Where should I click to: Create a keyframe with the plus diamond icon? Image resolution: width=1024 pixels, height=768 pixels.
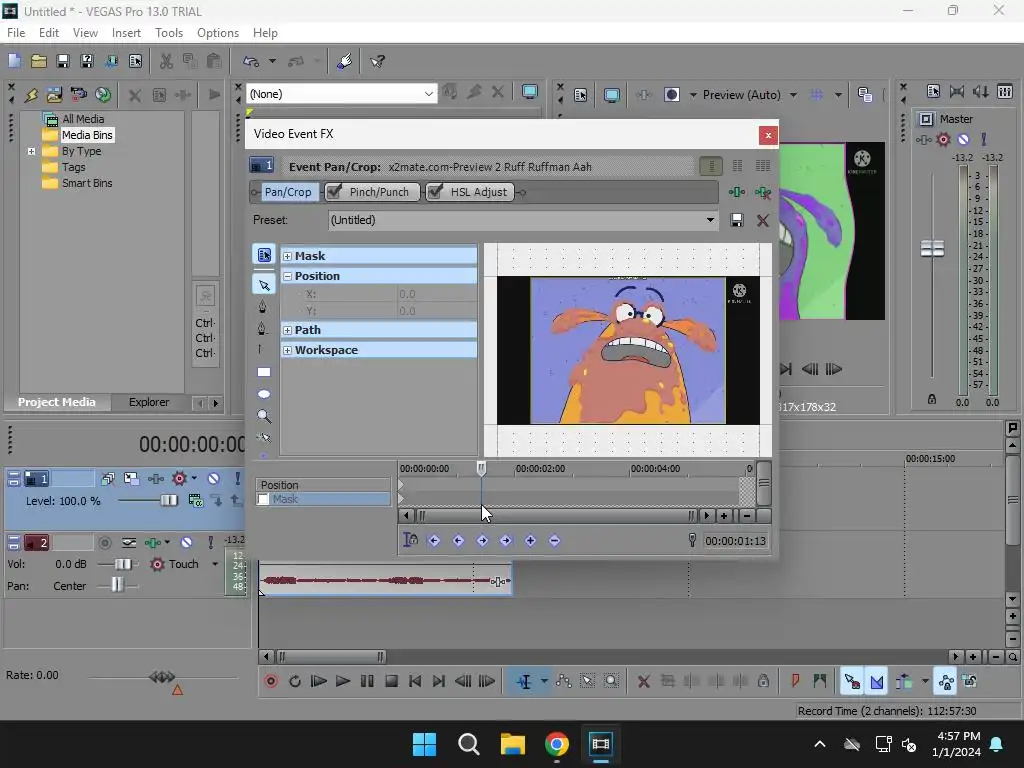[530, 540]
